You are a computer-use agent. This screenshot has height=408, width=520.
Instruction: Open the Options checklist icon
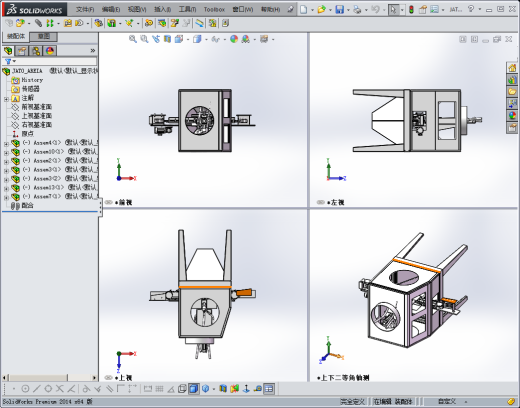[434, 10]
